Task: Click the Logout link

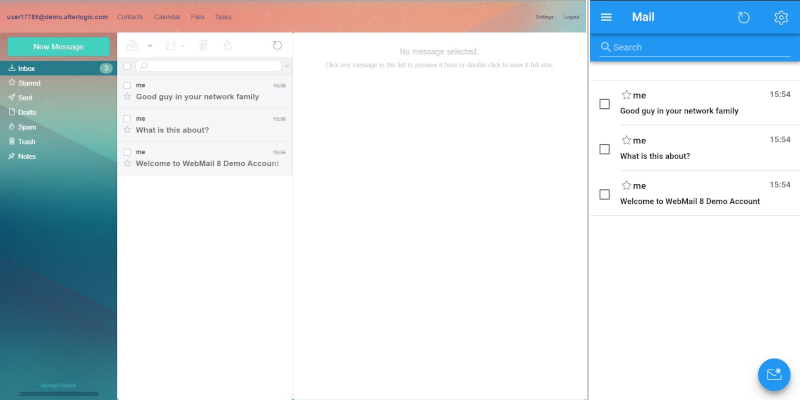Action: pos(571,17)
